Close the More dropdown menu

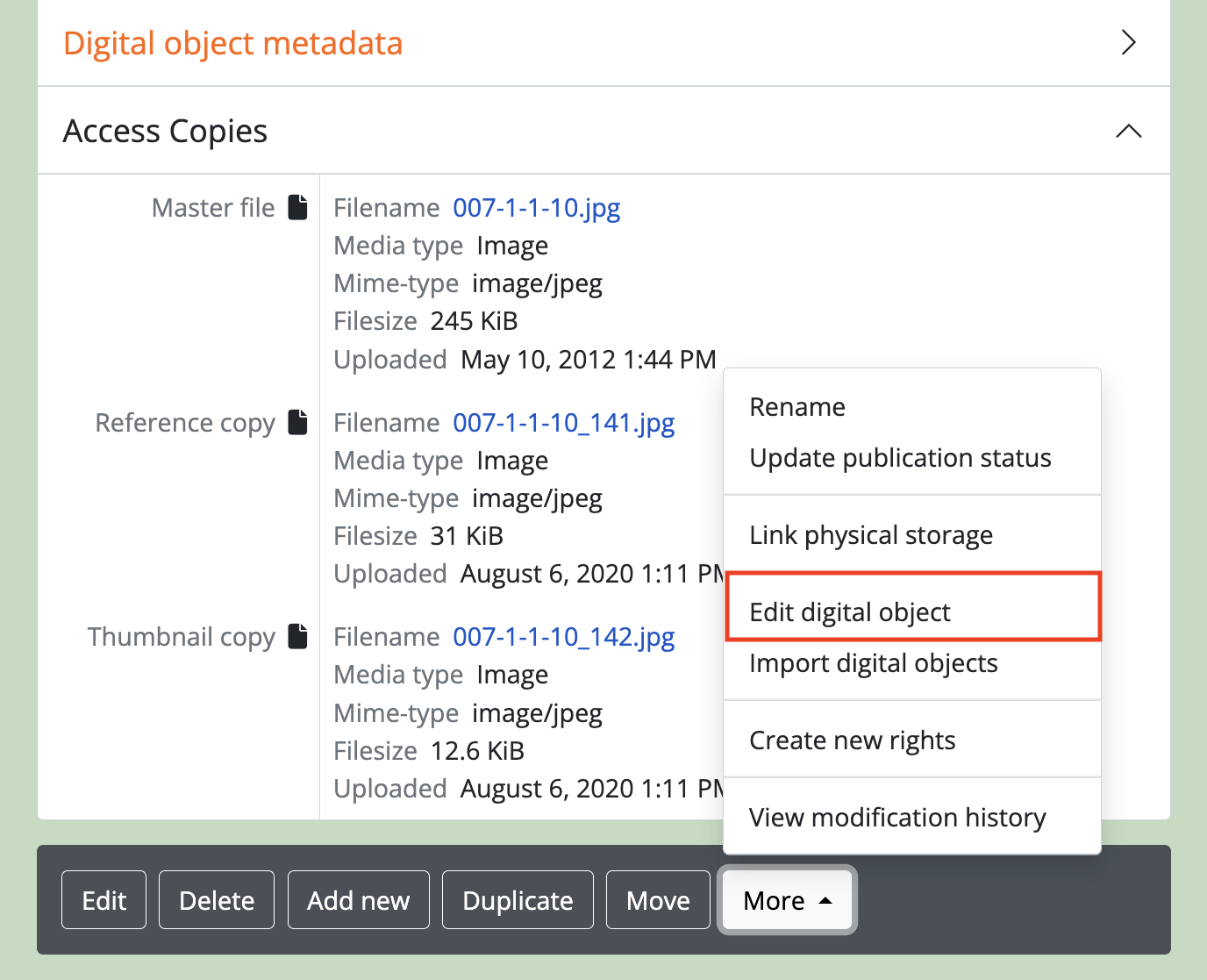pos(787,900)
